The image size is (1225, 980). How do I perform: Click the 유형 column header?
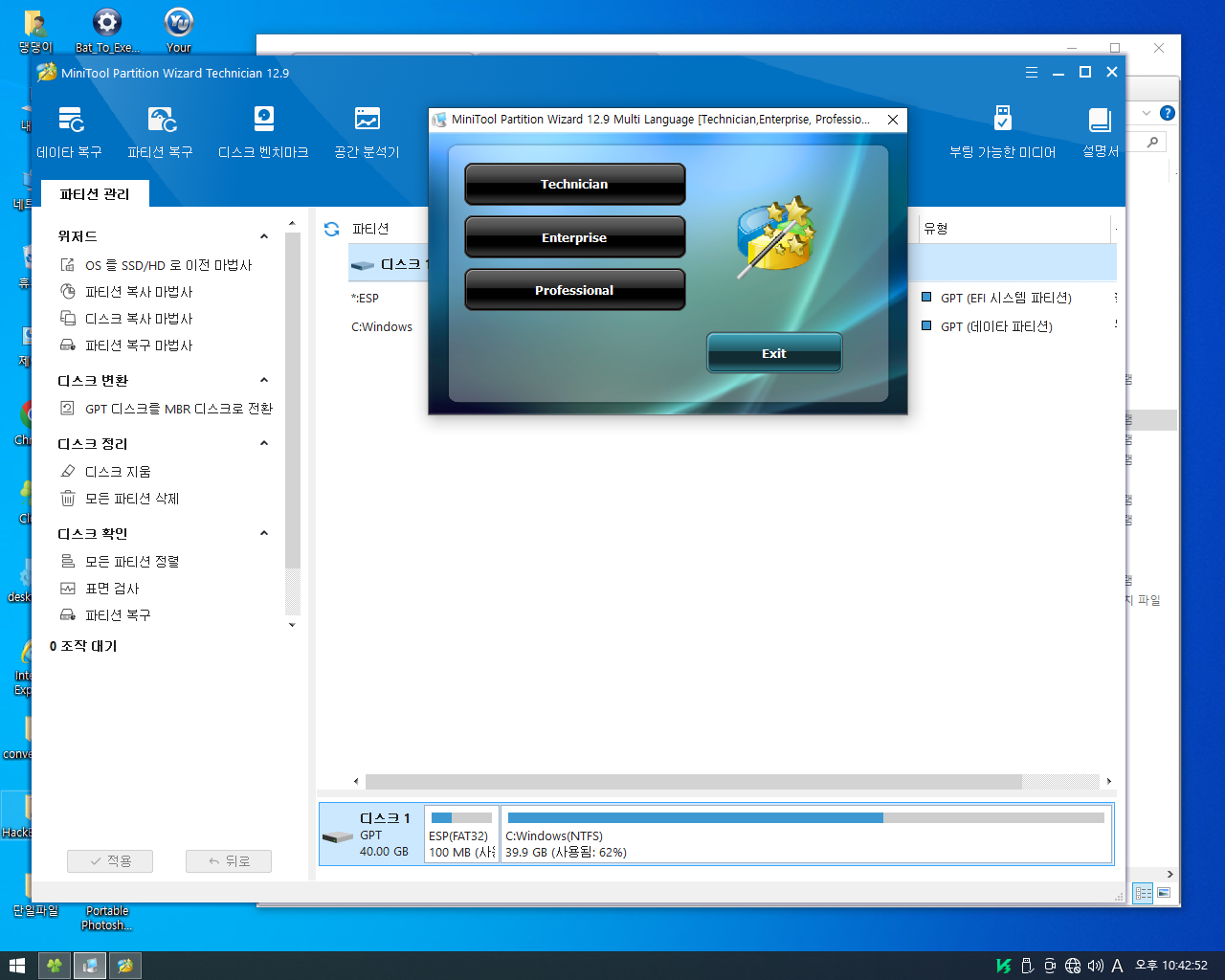(x=1014, y=229)
